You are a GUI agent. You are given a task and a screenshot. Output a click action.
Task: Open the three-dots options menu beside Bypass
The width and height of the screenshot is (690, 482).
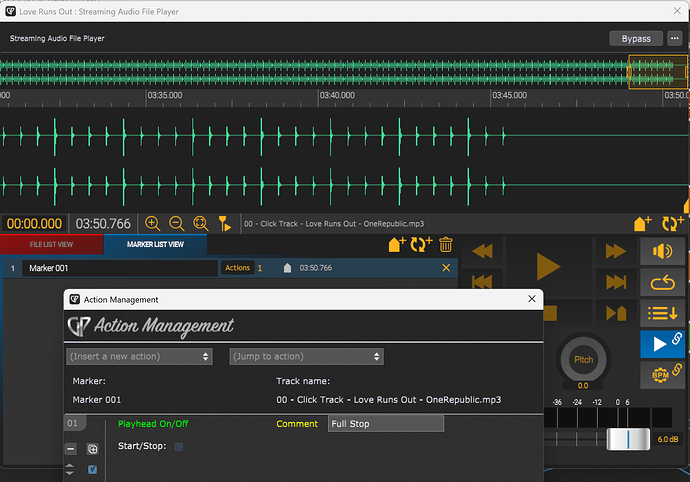click(675, 38)
